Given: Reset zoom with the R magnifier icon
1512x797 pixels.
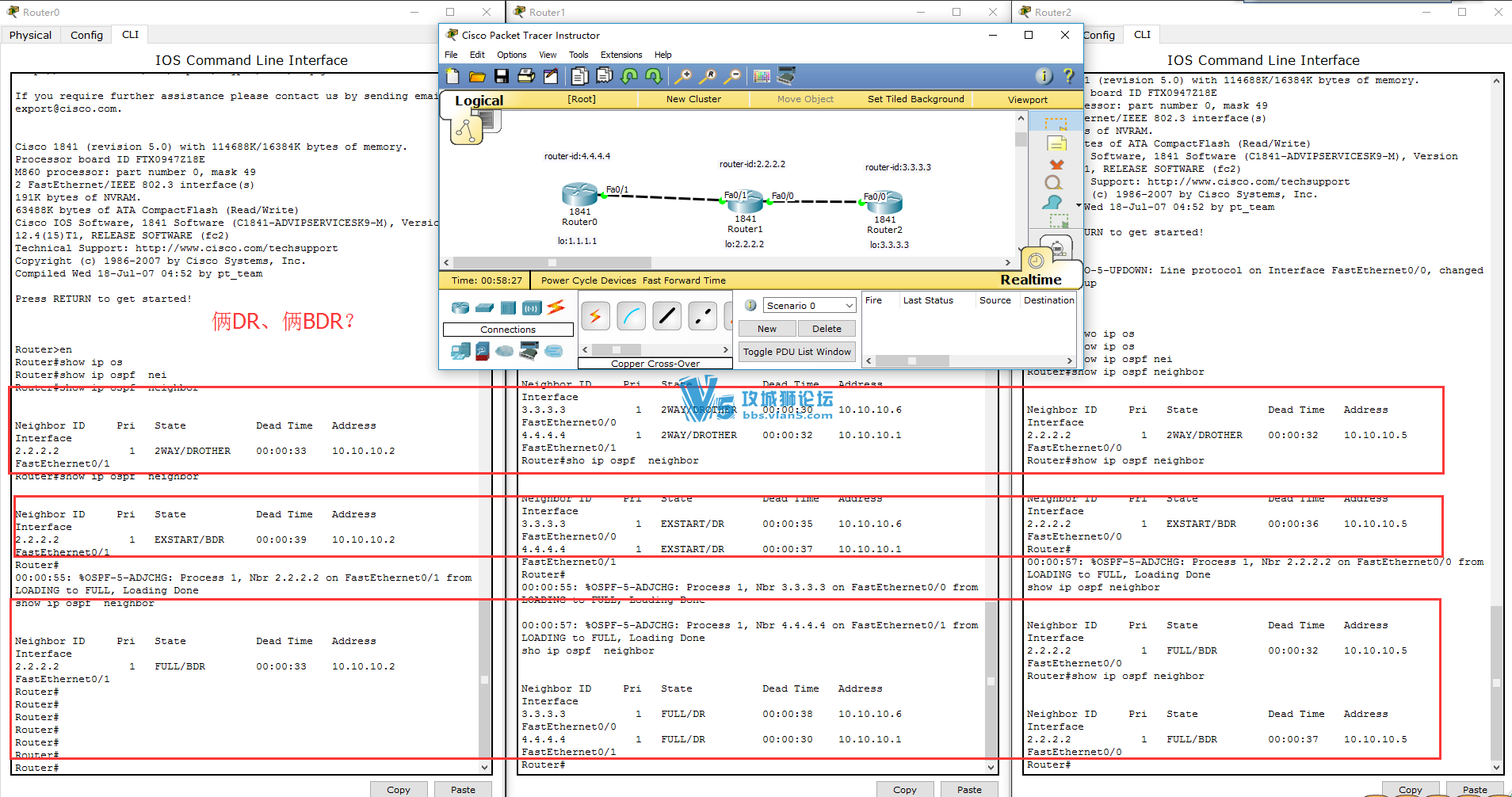Looking at the screenshot, I should (x=708, y=76).
